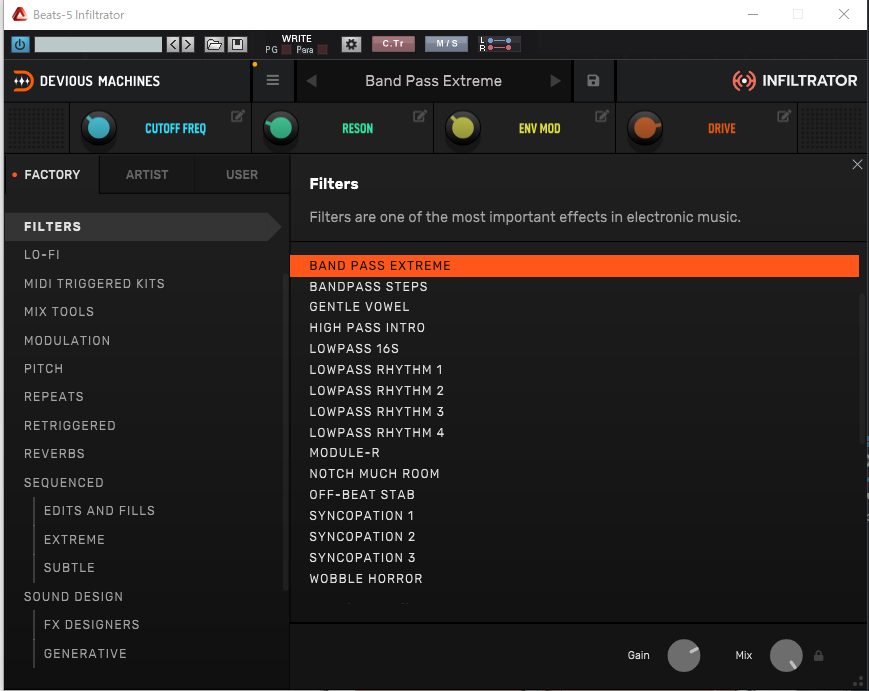The width and height of the screenshot is (869, 691).
Task: Load the Syncopation 2 preset
Action: 362,537
